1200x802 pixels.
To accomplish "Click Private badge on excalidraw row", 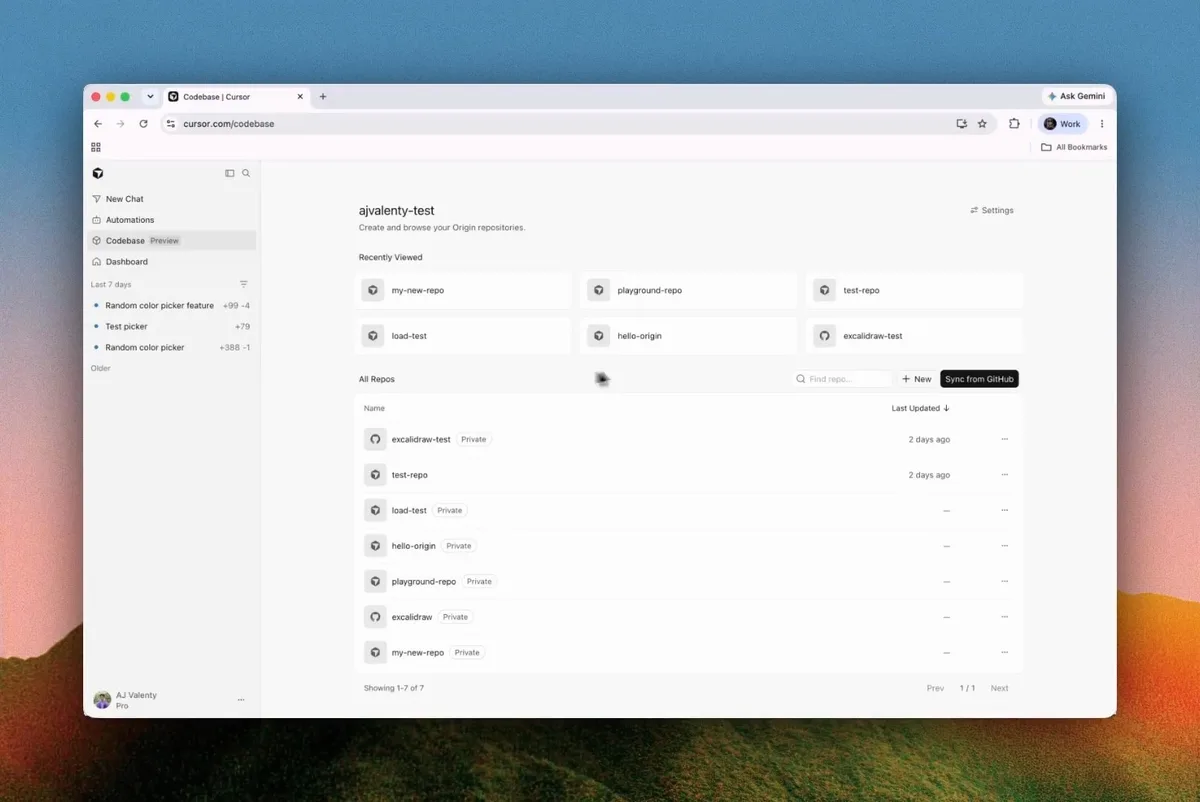I will [x=455, y=617].
